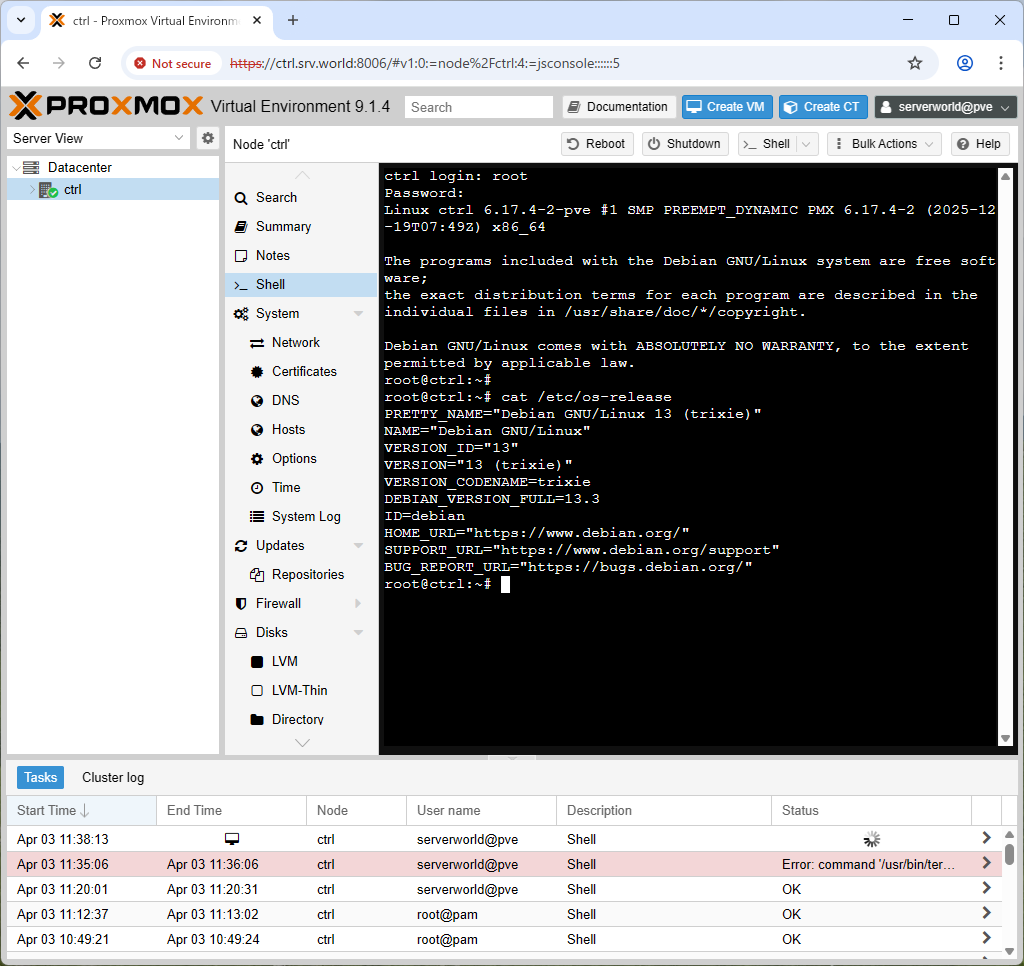Sort tasks by Status column header
The height and width of the screenshot is (966, 1024).
point(871,811)
